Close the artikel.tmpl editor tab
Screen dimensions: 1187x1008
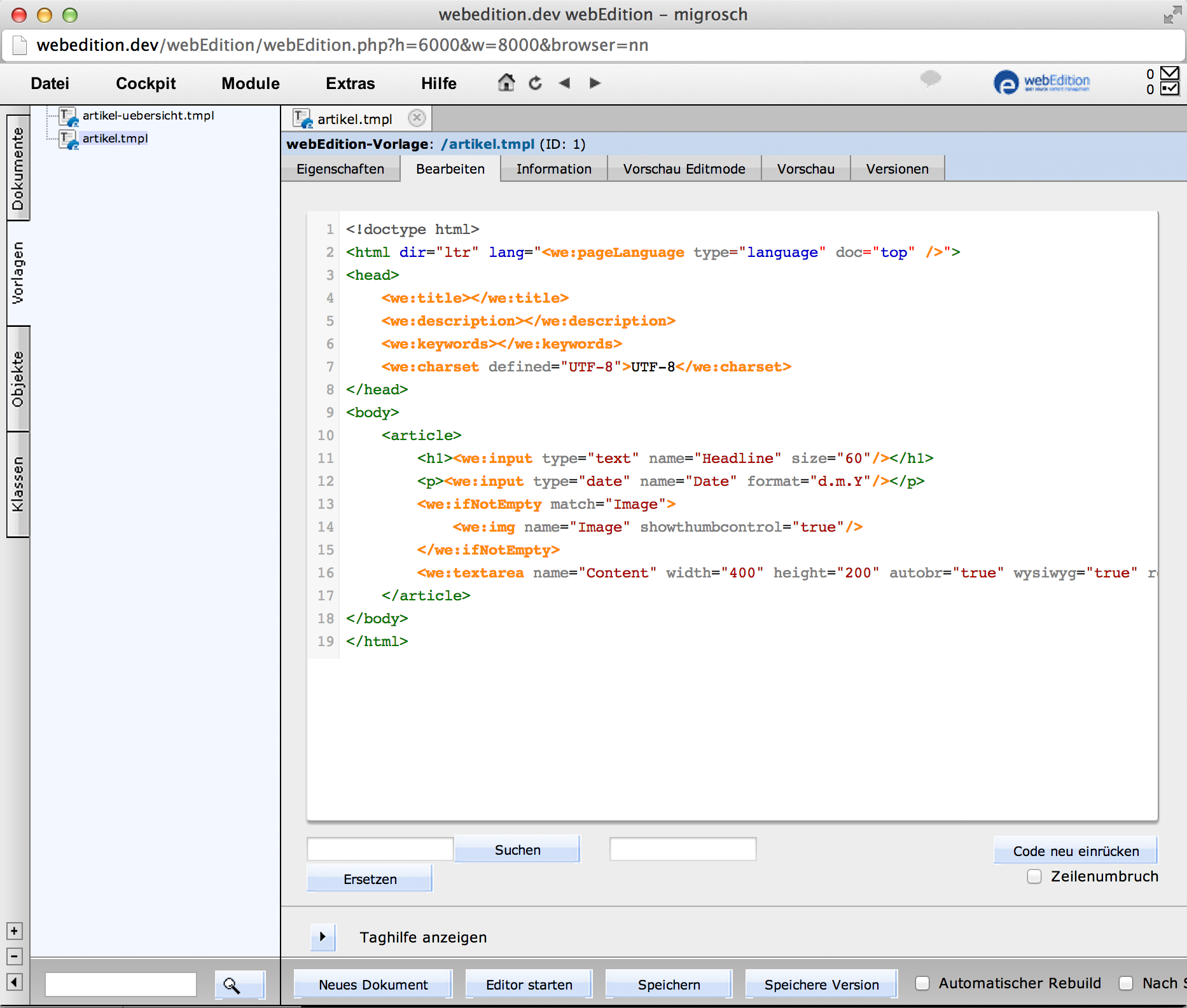tap(417, 118)
